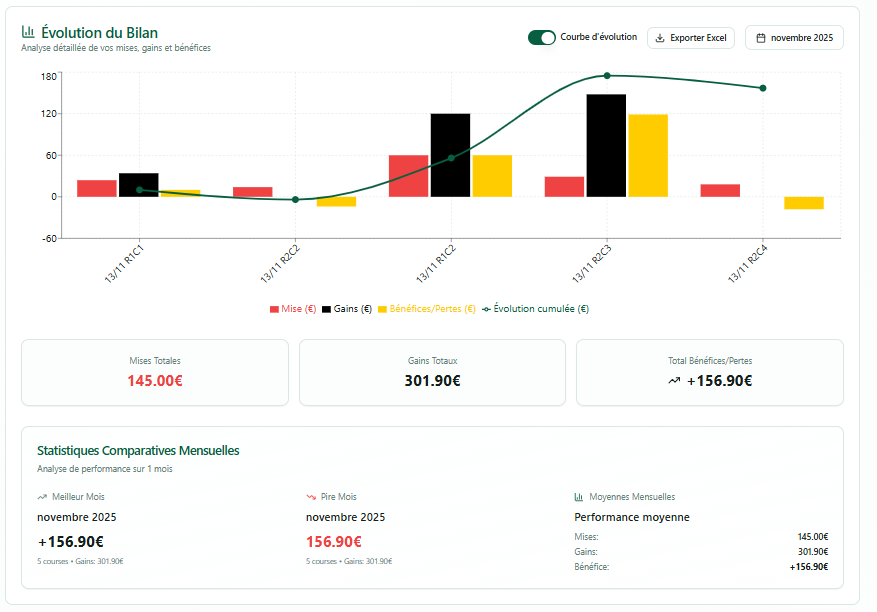Click the Meilleur Mois trend-up icon
The width and height of the screenshot is (877, 612).
pos(42,497)
